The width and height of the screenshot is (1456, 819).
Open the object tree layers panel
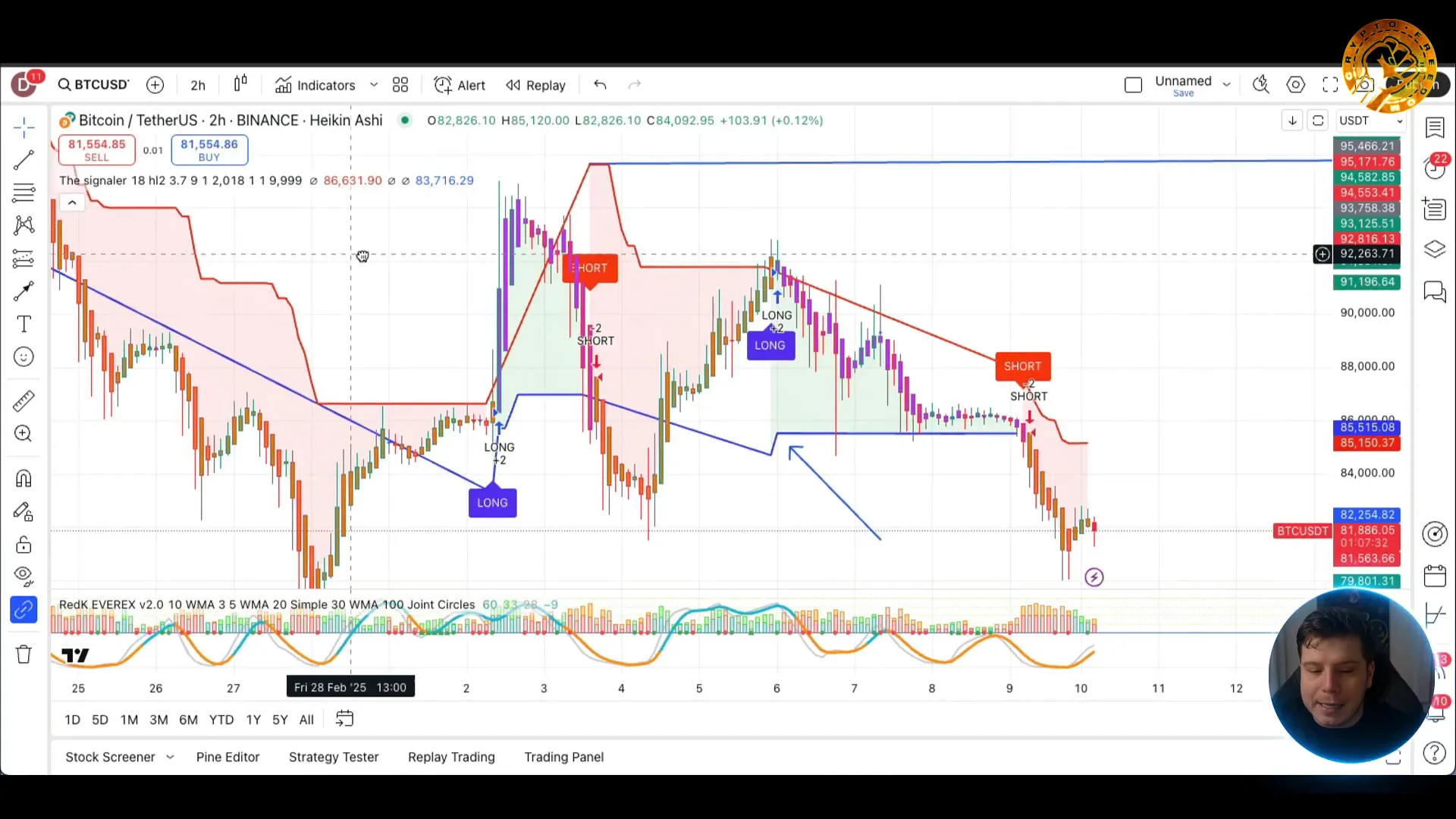tap(1435, 249)
